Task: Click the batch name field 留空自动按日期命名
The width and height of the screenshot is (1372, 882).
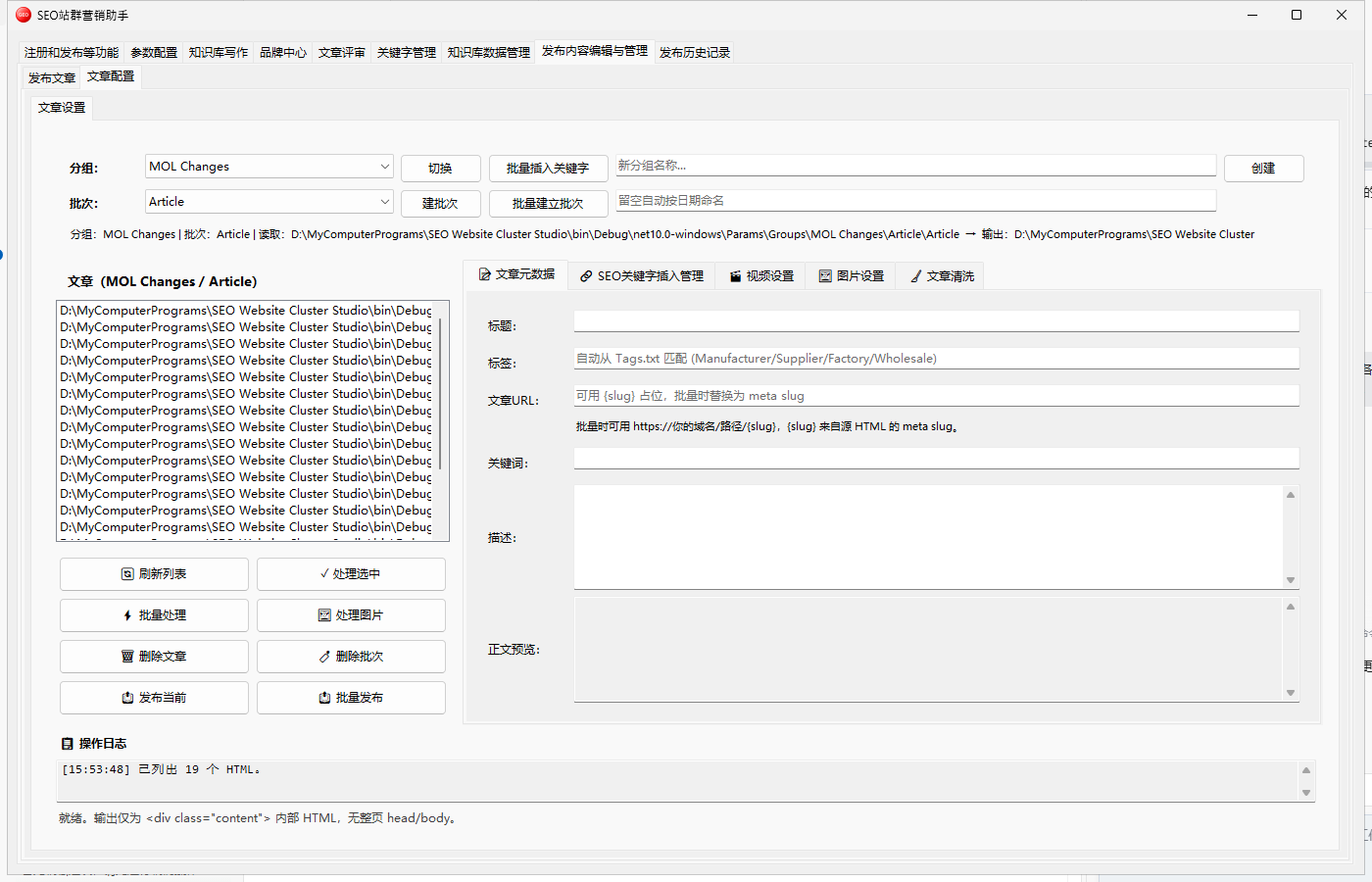Action: tap(915, 201)
